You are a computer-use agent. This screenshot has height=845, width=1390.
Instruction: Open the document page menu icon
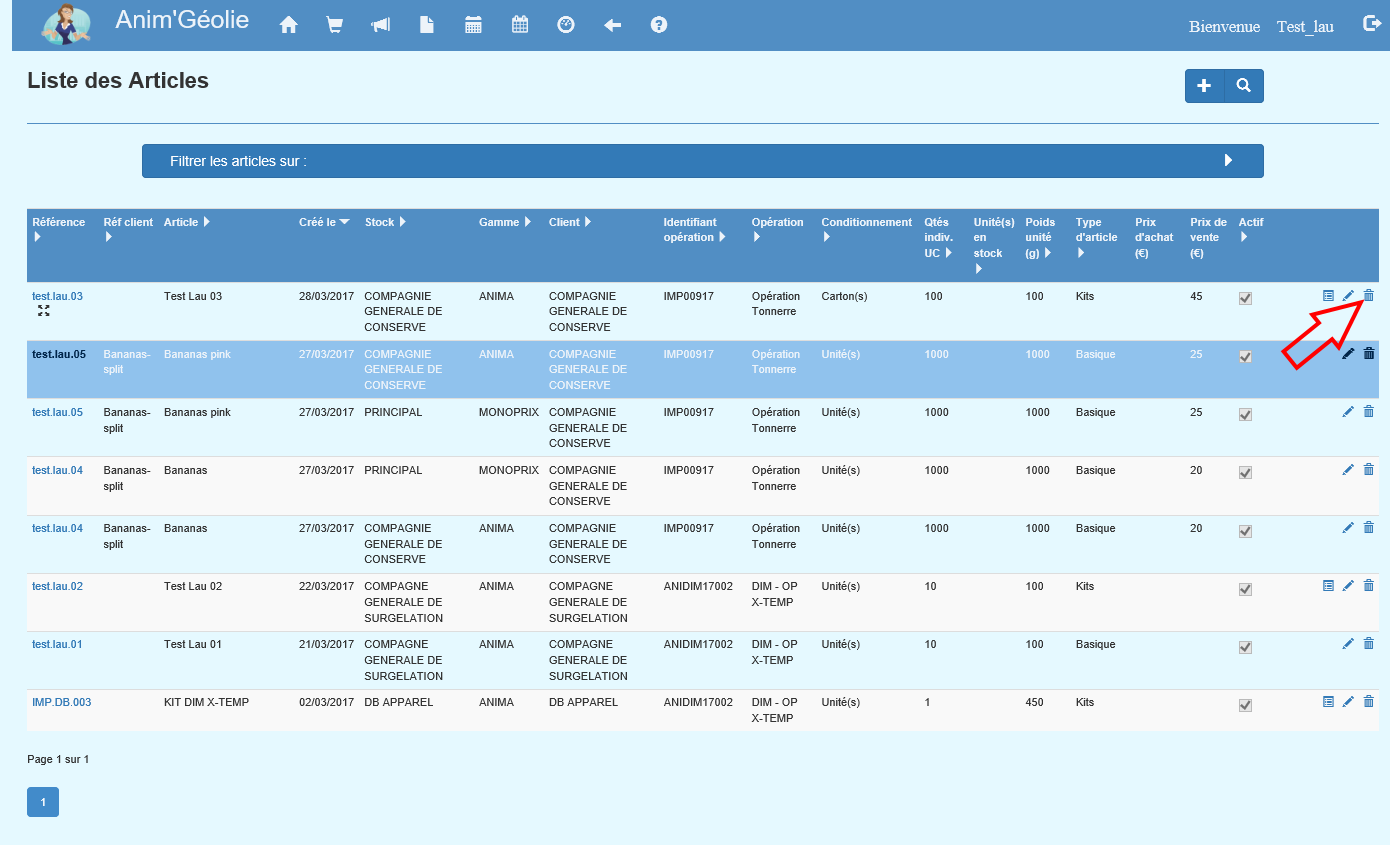point(427,26)
